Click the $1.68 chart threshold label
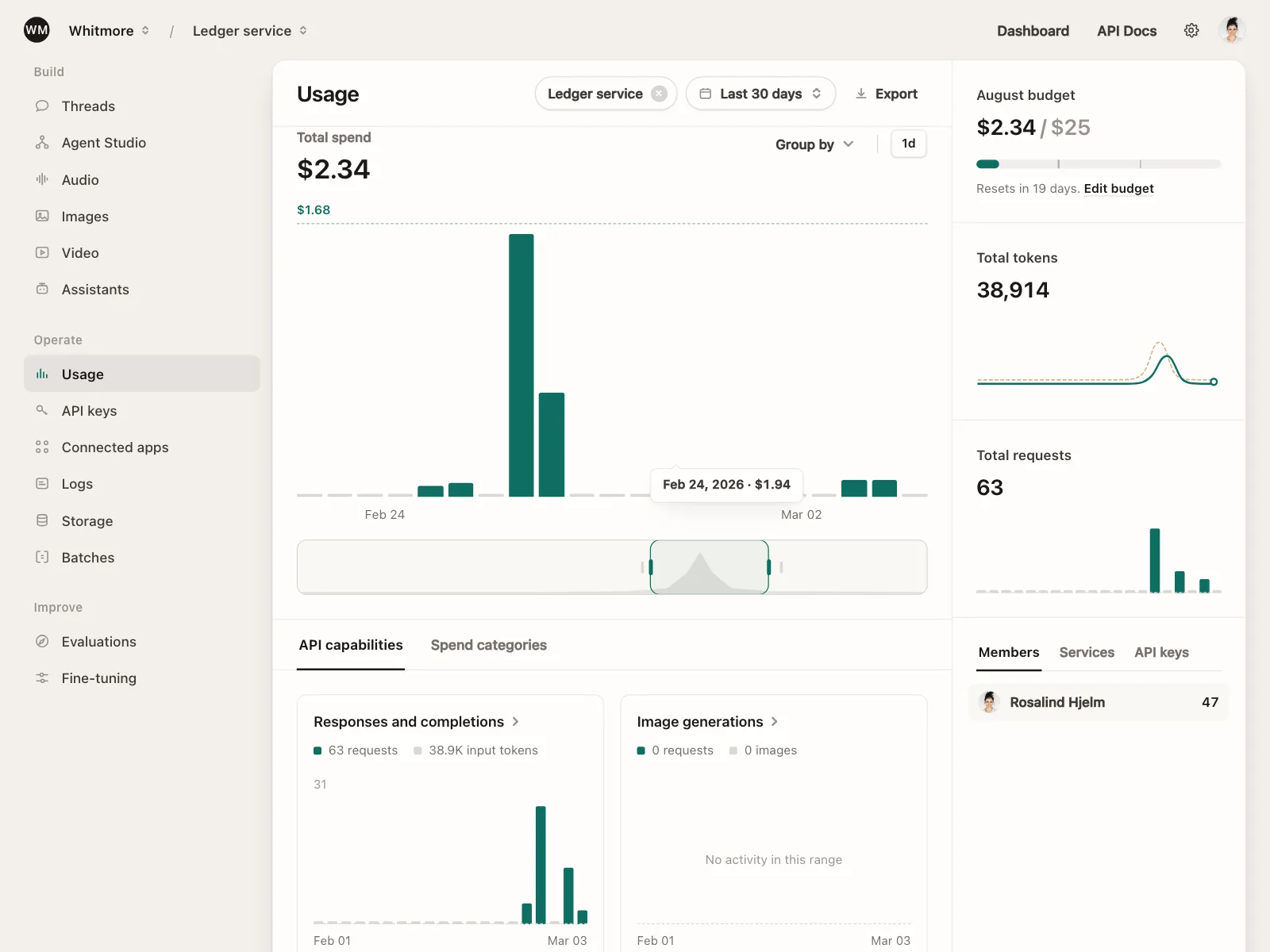Image resolution: width=1270 pixels, height=952 pixels. pyautogui.click(x=314, y=210)
